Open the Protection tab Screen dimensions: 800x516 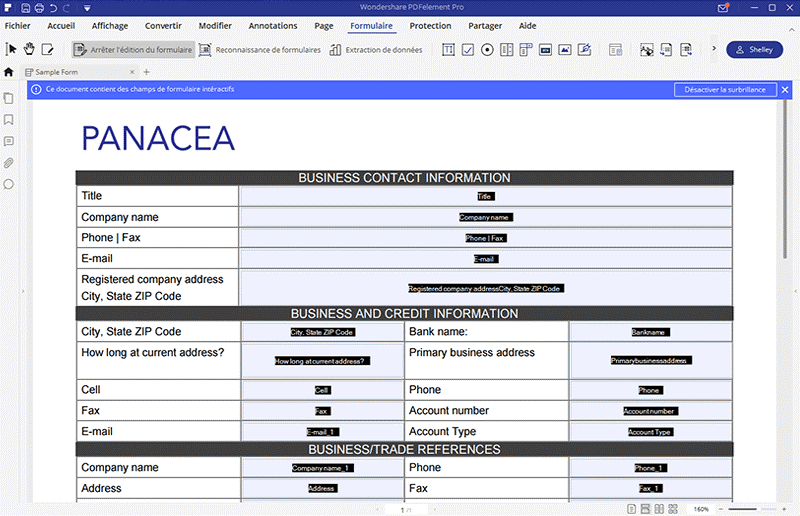[430, 26]
